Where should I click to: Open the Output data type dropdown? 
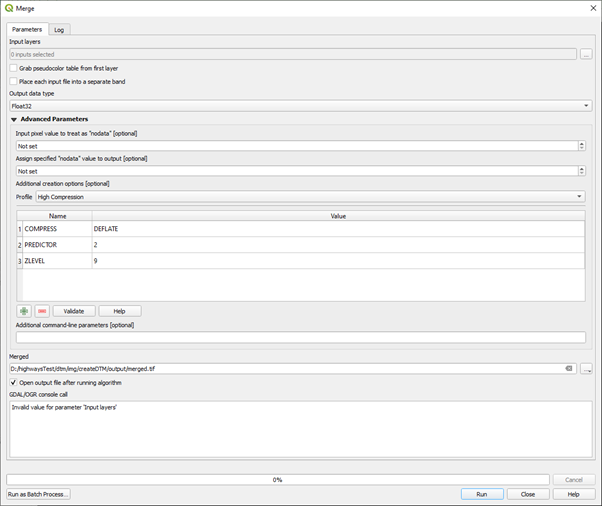click(x=300, y=105)
